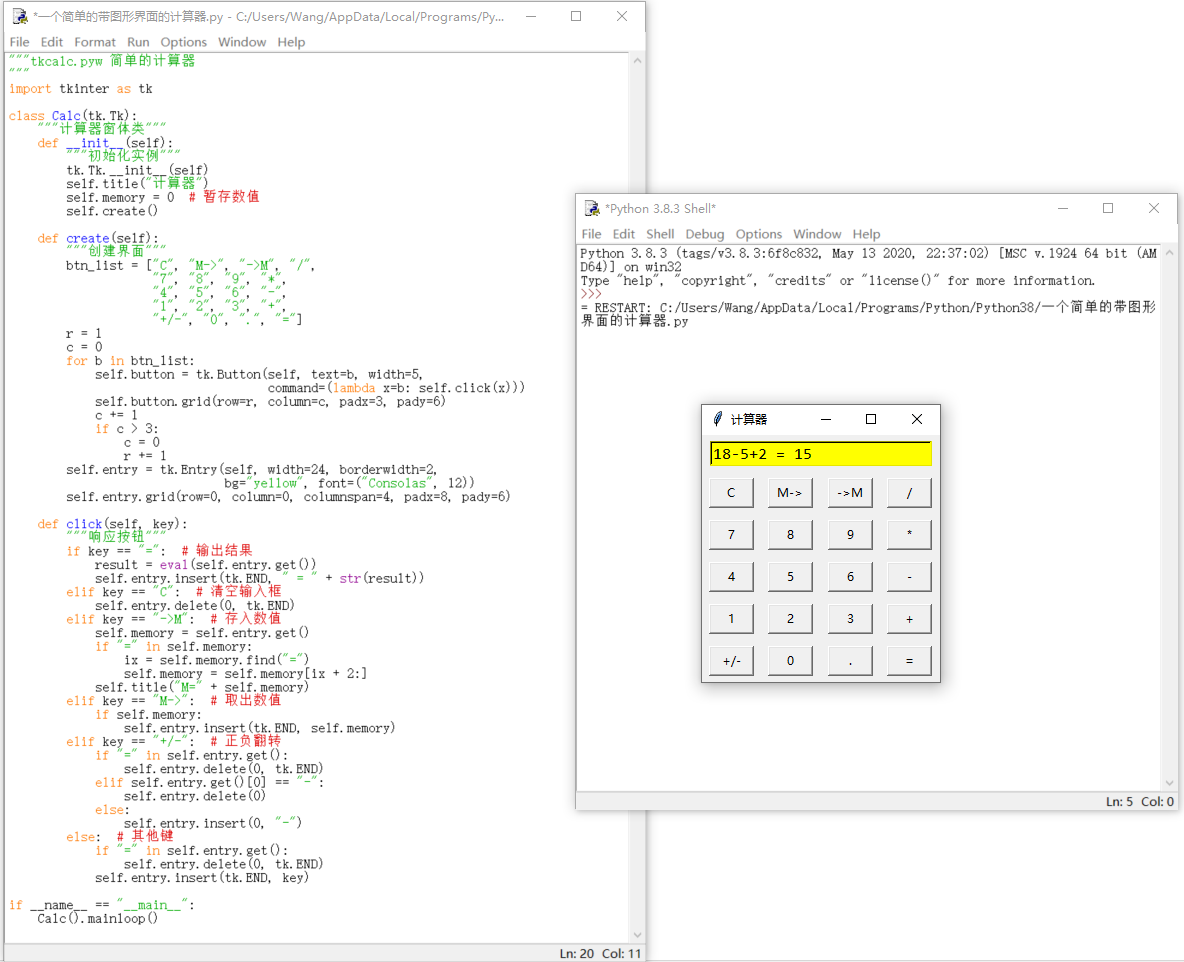Click calculator digit 1
1184x962 pixels.
(731, 618)
